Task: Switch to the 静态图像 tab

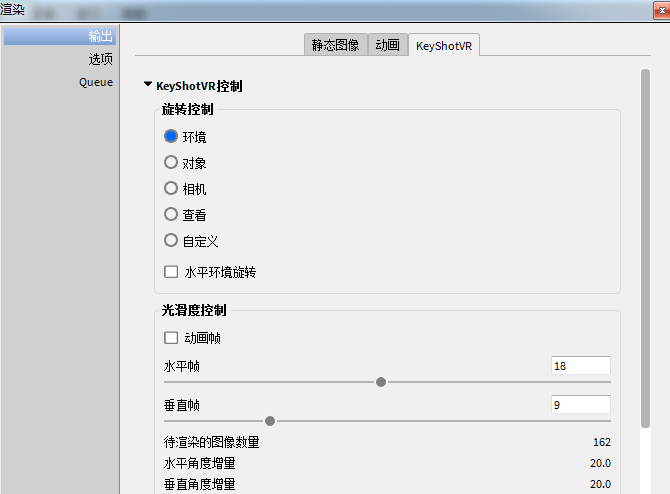Action: pos(335,44)
